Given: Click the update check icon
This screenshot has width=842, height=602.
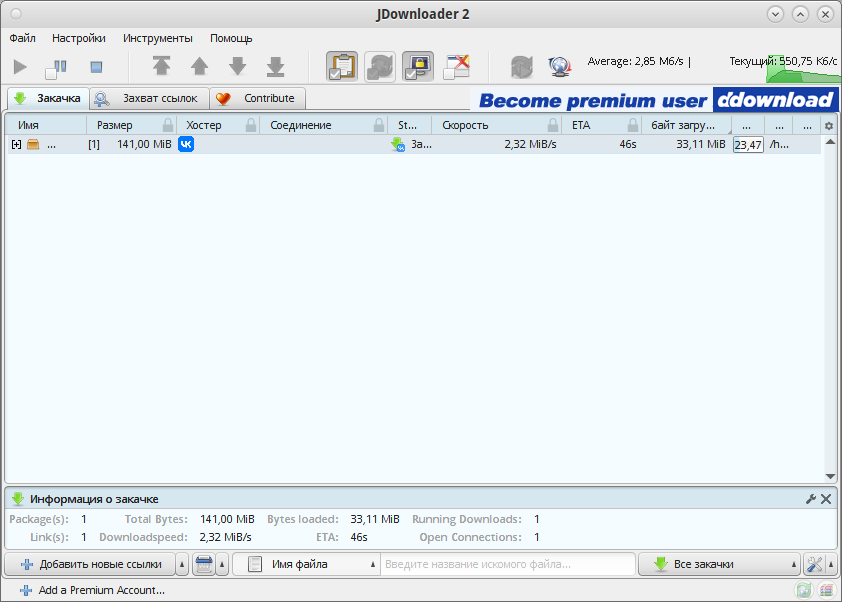Looking at the screenshot, I should (x=521, y=67).
